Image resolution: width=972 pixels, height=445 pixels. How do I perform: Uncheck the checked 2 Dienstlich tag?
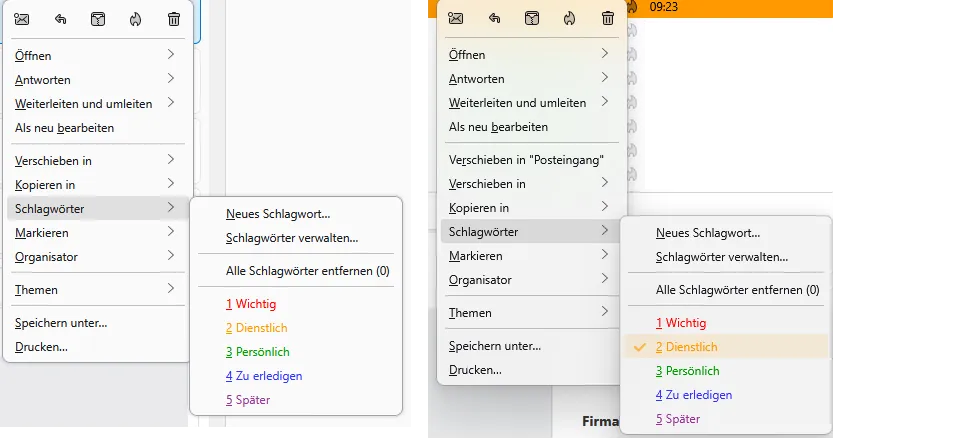click(x=726, y=347)
